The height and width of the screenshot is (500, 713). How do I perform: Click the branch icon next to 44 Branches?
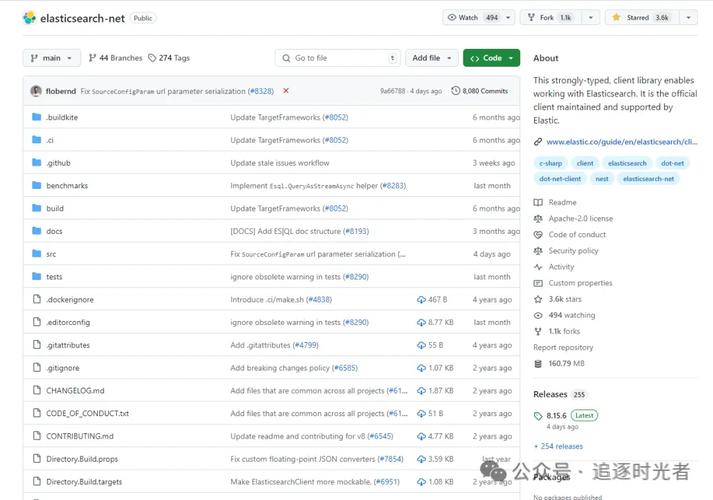tap(92, 58)
